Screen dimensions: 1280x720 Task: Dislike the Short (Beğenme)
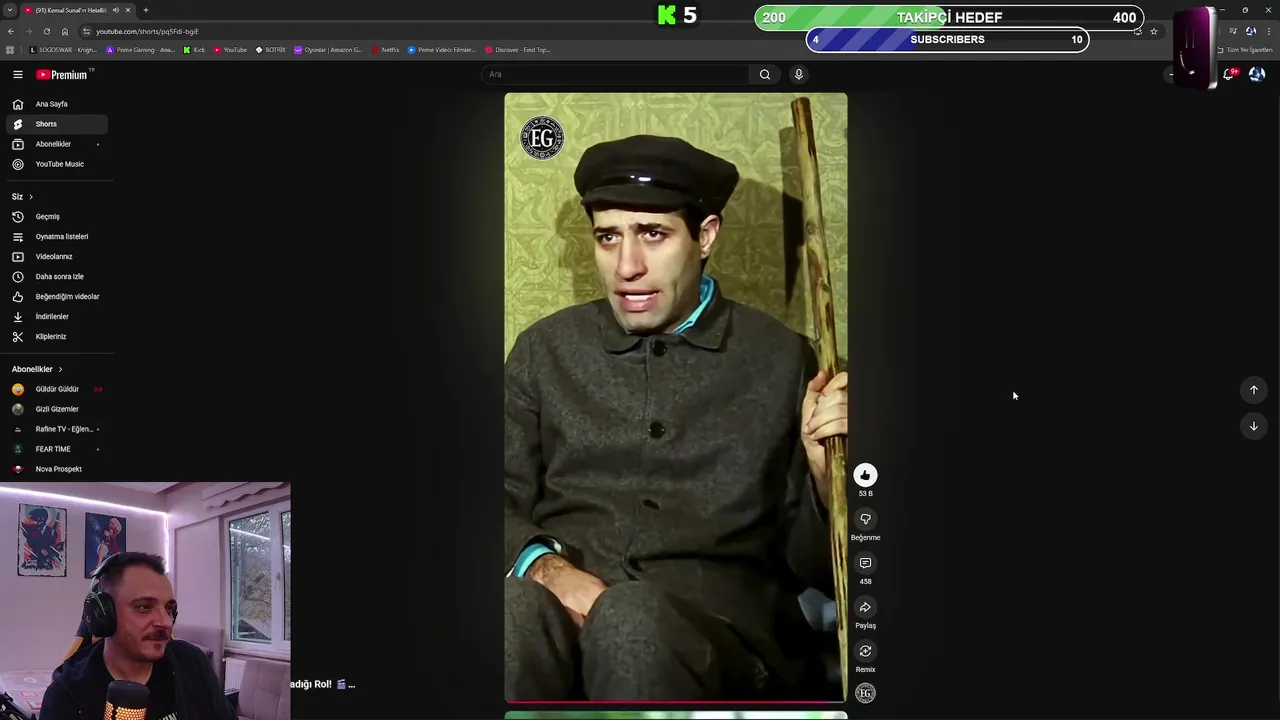(865, 519)
